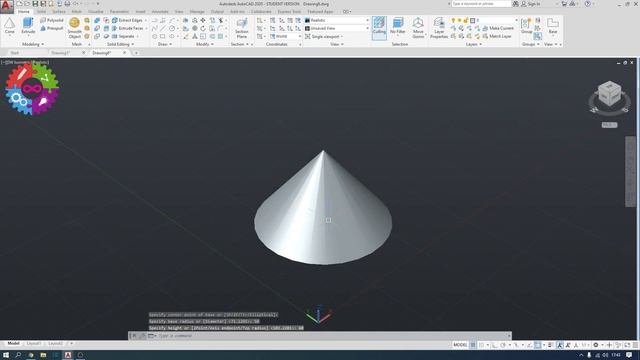640x360 pixels.
Task: Click the Open file icon in quick access toolbar
Action: click(x=27, y=4)
